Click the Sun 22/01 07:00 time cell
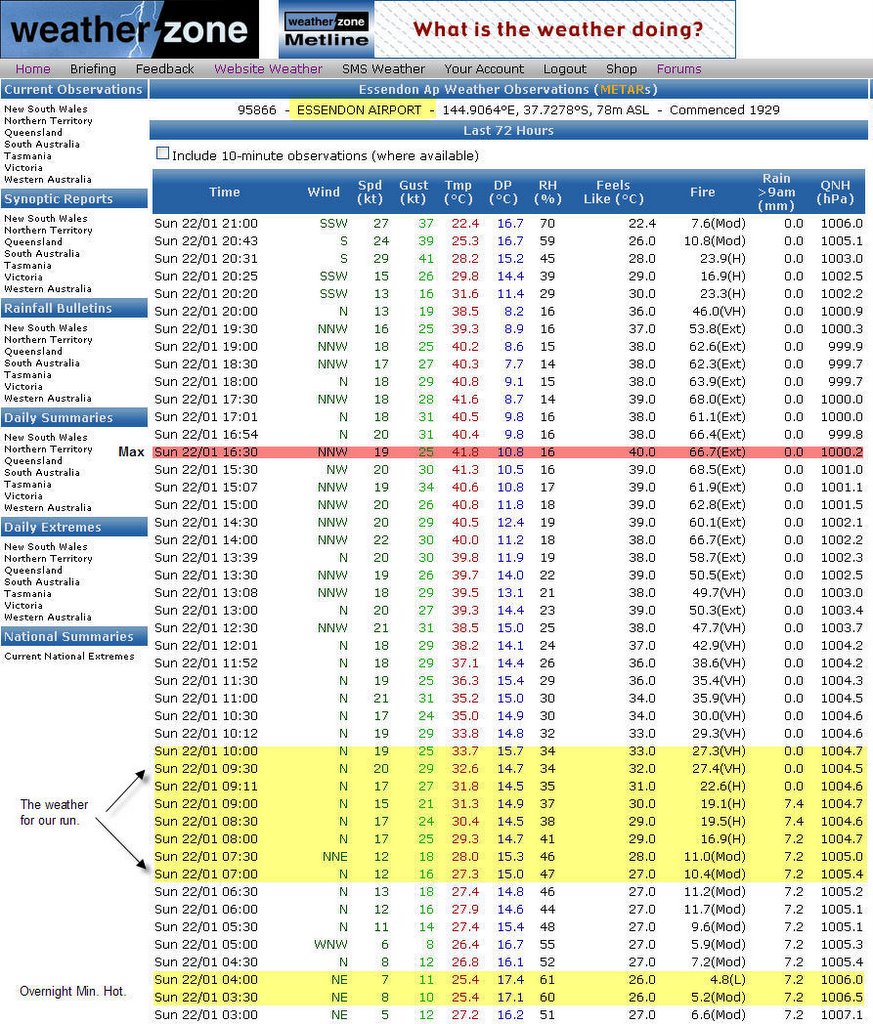 (x=206, y=874)
